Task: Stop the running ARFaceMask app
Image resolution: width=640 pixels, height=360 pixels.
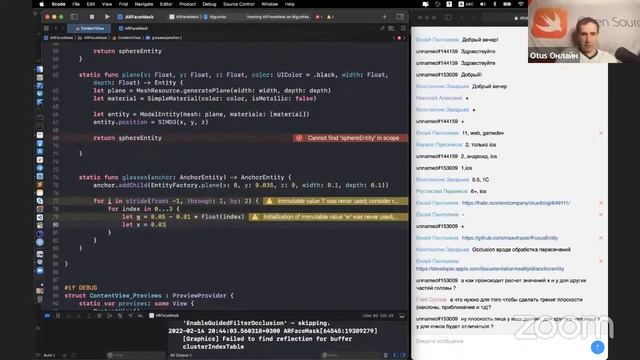Action: tap(92, 17)
